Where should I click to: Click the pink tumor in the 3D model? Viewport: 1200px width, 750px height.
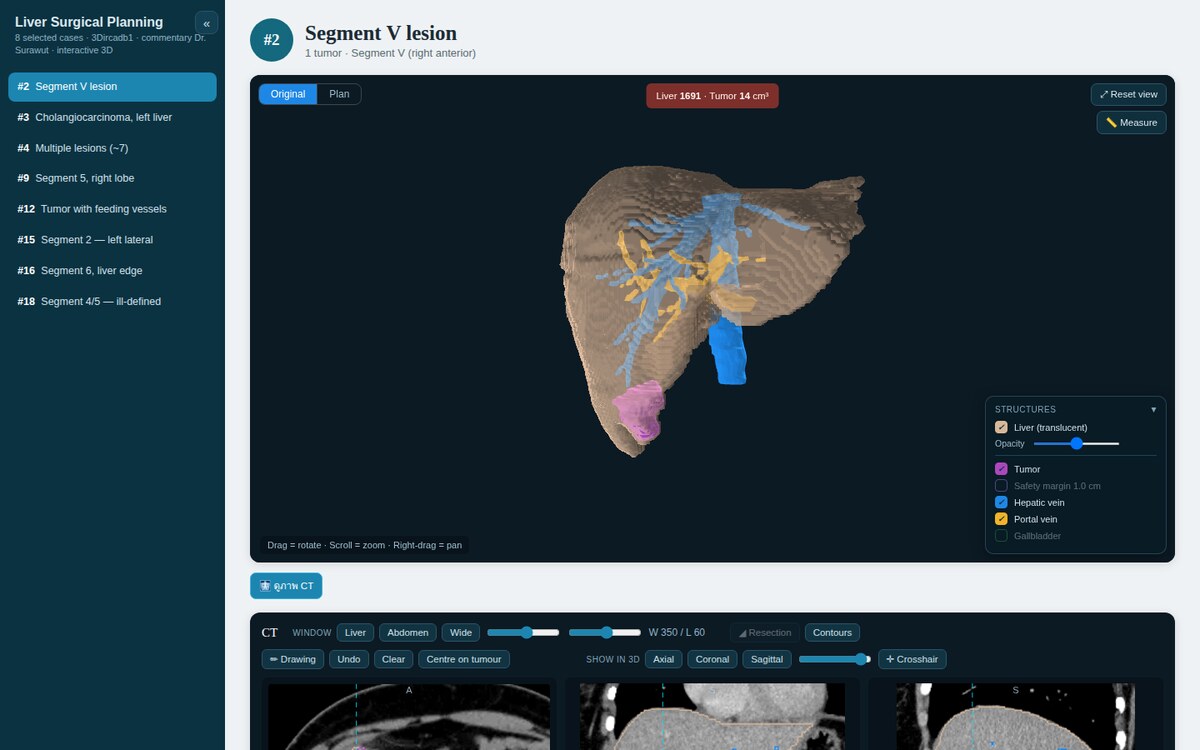click(639, 410)
